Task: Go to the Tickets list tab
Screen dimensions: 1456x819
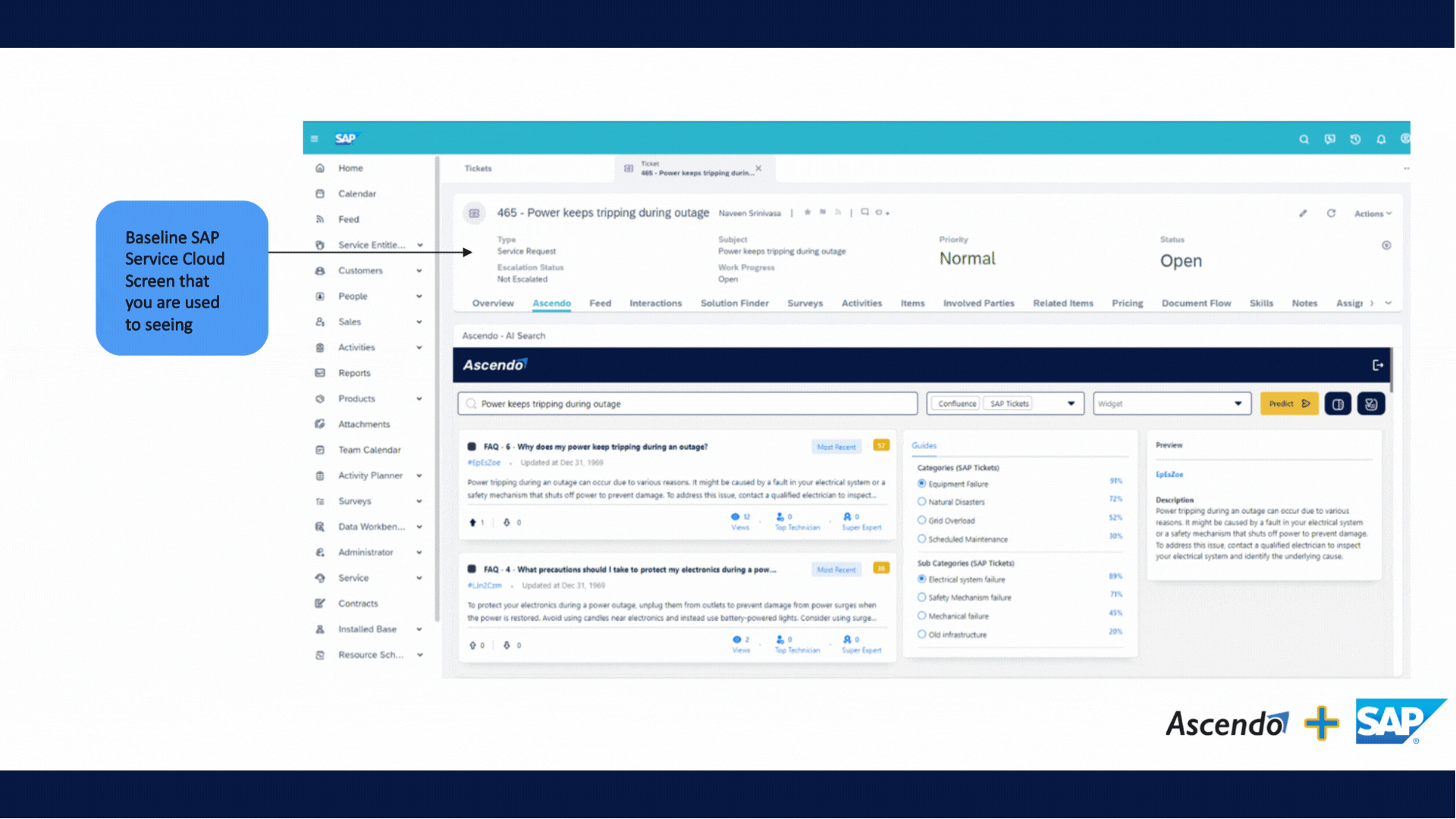Action: [478, 168]
